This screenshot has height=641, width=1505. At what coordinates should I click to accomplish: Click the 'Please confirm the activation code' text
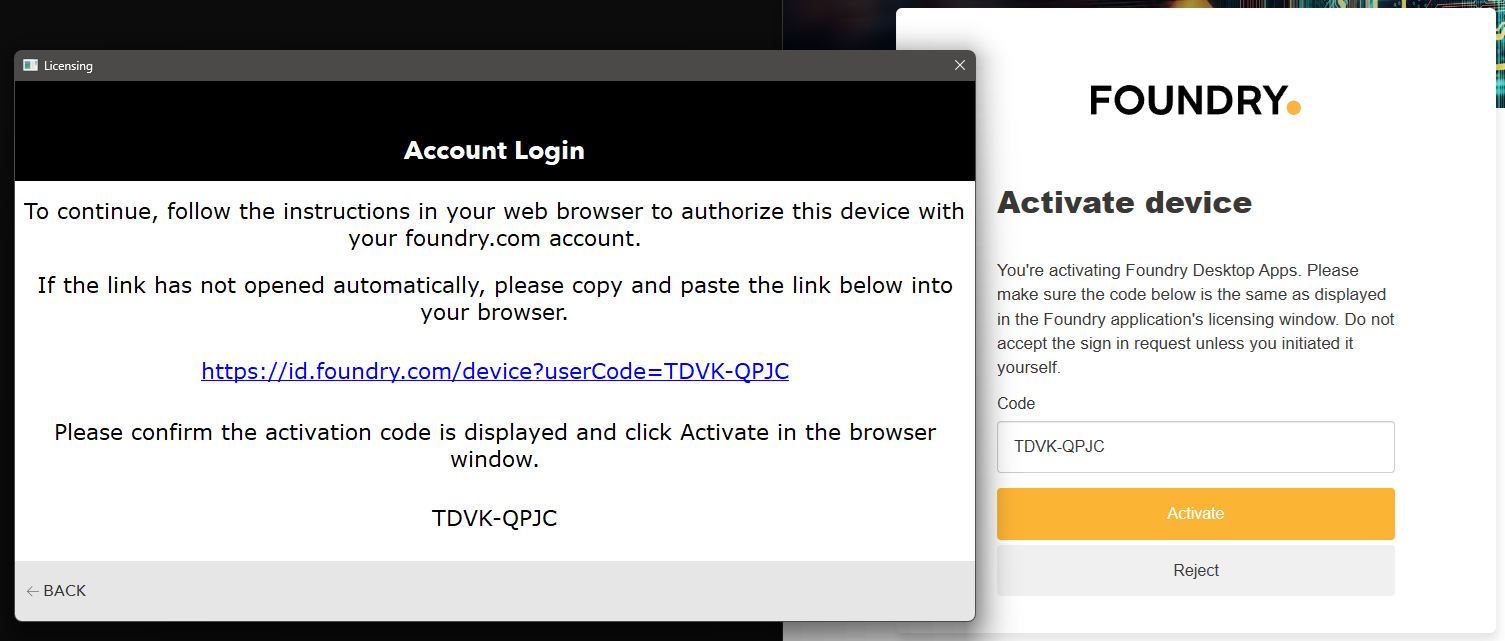pos(495,446)
